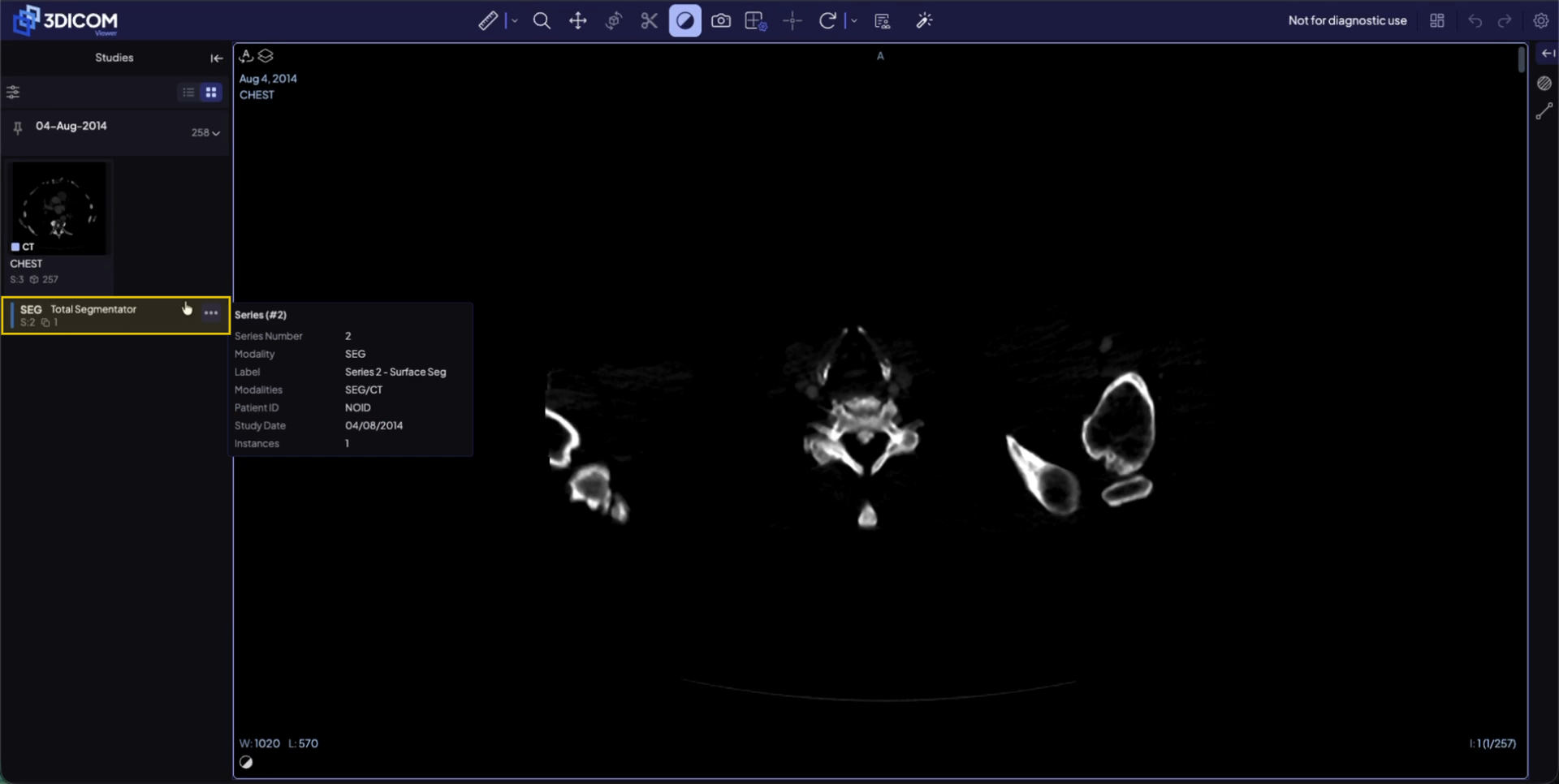Open the CT CHEST series thumbnail
1559x784 pixels.
[58, 209]
